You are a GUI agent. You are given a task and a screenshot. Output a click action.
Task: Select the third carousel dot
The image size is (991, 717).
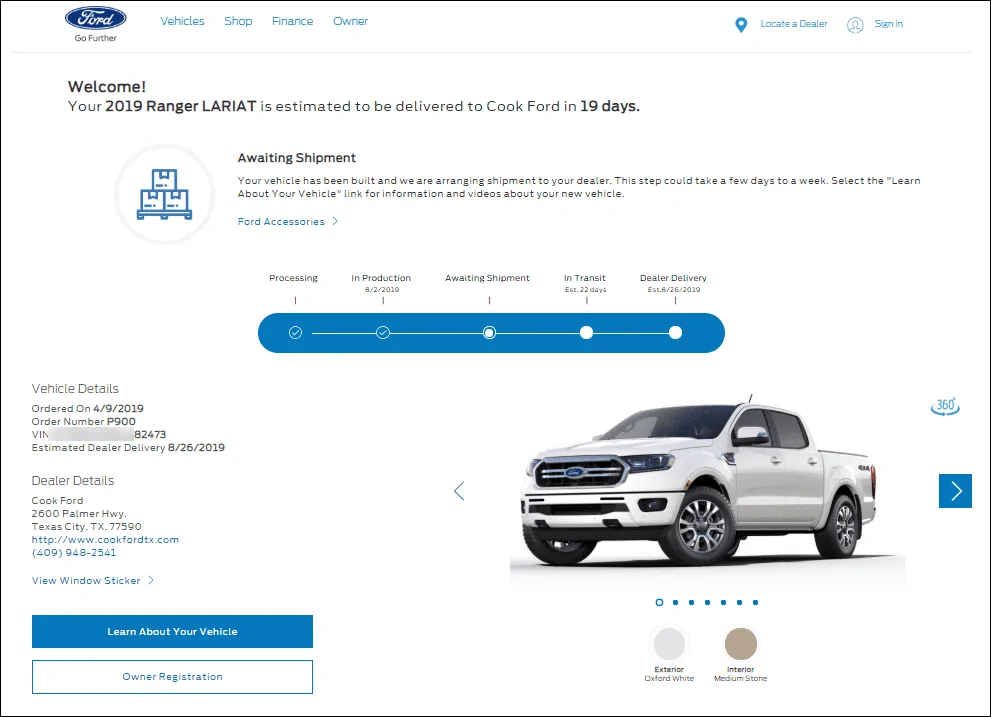click(x=691, y=603)
